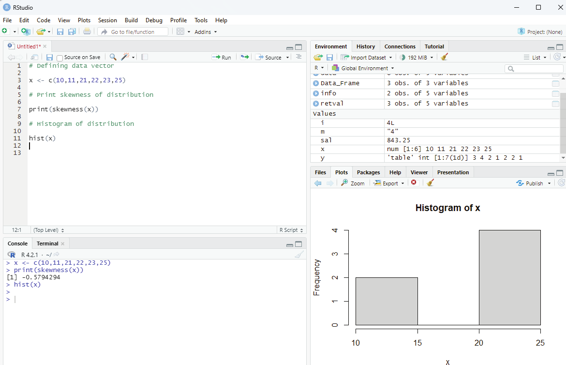
Task: Open the R Script file type selector
Action: (x=291, y=230)
